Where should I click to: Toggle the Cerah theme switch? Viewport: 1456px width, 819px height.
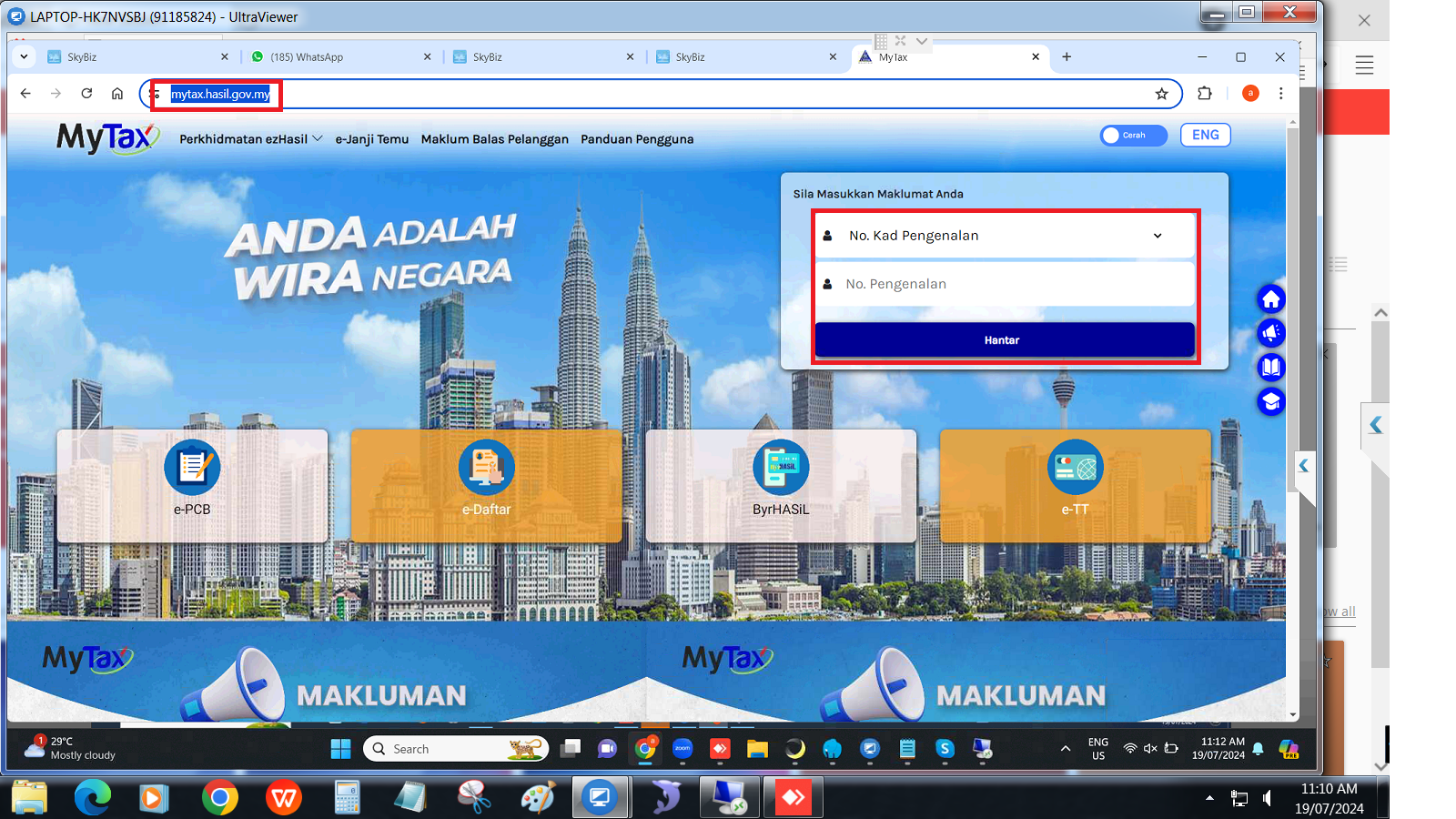coord(1132,136)
